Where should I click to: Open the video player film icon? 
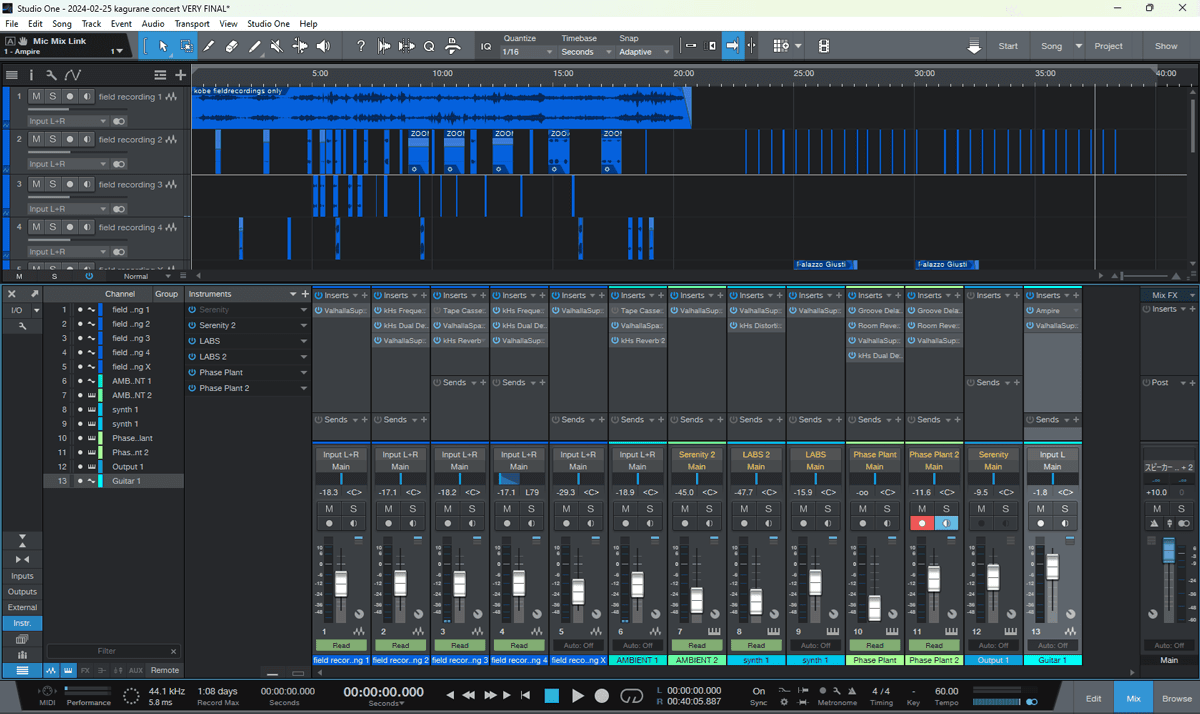[x=823, y=46]
